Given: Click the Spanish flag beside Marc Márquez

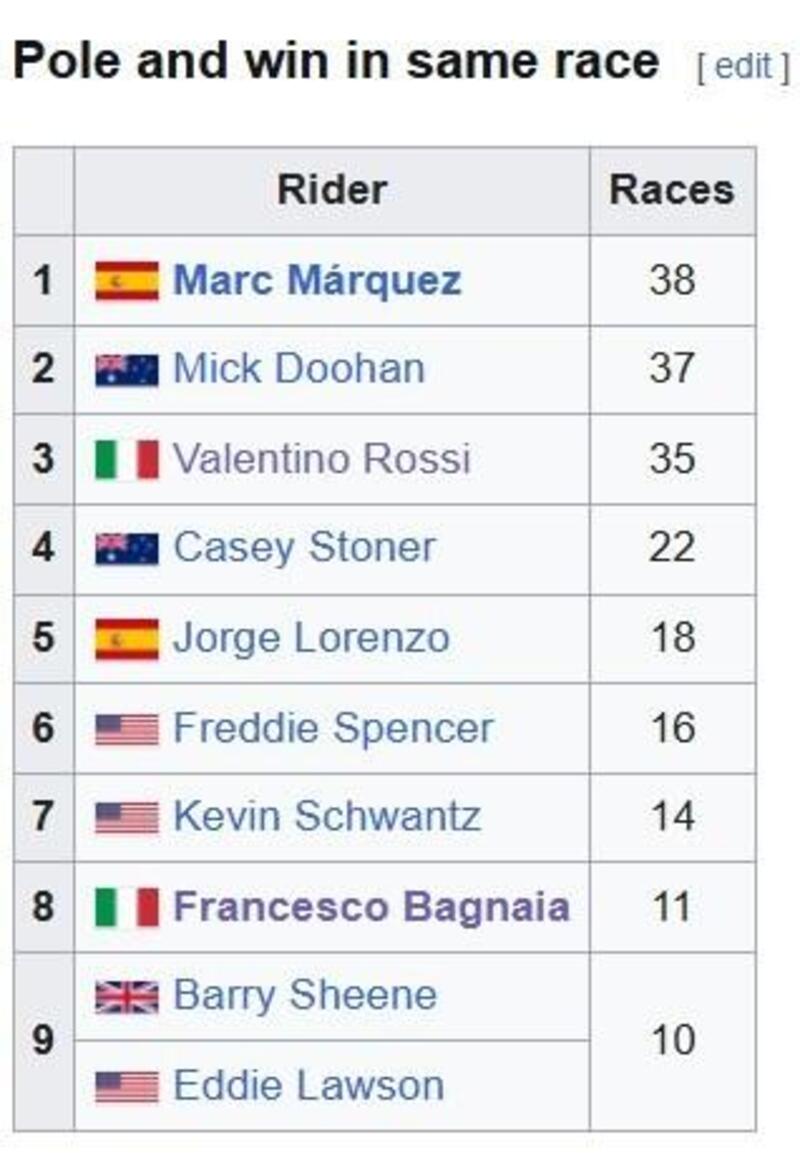Looking at the screenshot, I should 127,281.
